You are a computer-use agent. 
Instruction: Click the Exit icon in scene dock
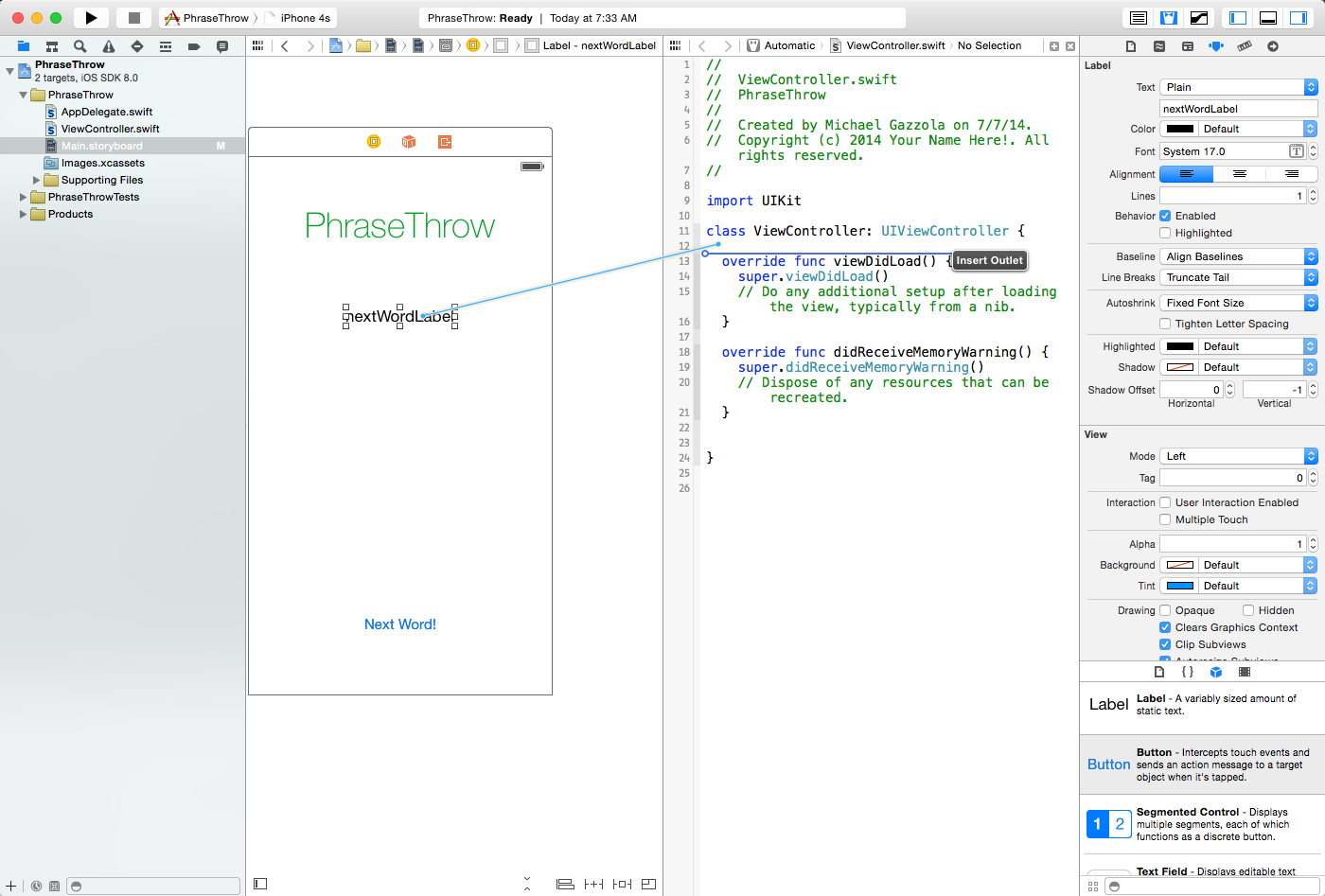click(445, 142)
